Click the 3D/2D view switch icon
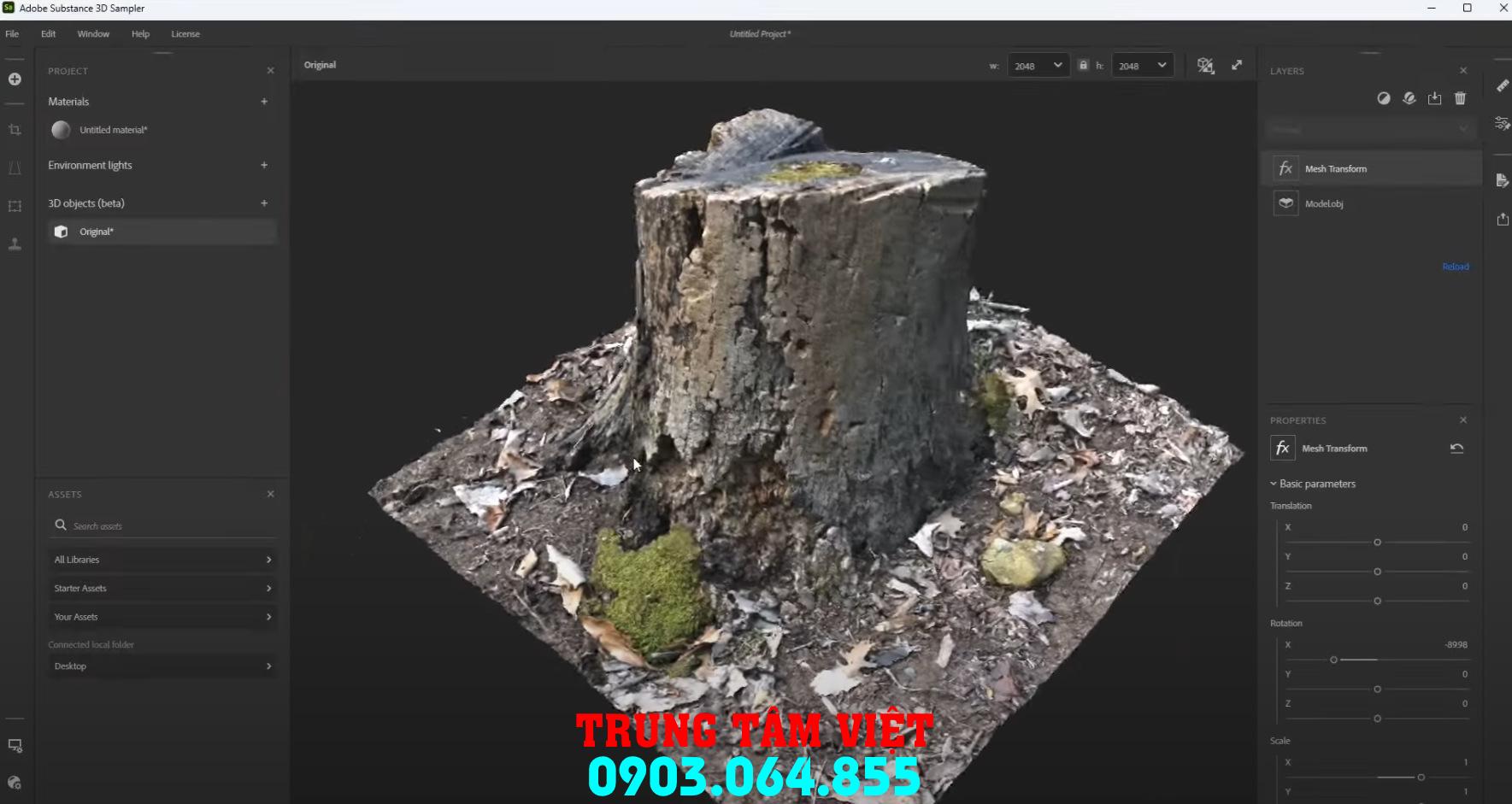Image resolution: width=1512 pixels, height=804 pixels. pyautogui.click(x=1206, y=66)
